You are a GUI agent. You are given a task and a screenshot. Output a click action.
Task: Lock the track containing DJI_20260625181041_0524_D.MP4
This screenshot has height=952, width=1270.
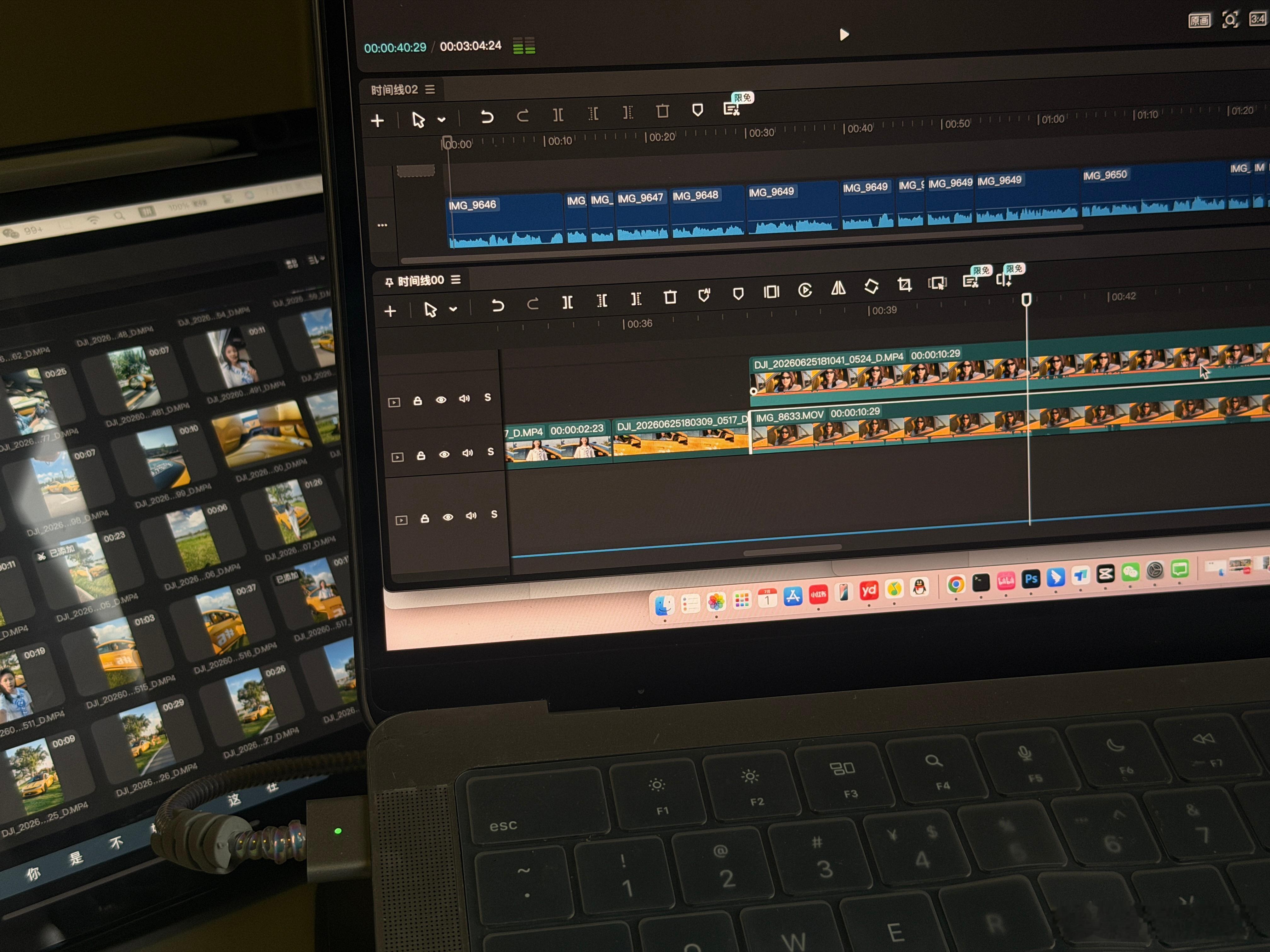(417, 400)
